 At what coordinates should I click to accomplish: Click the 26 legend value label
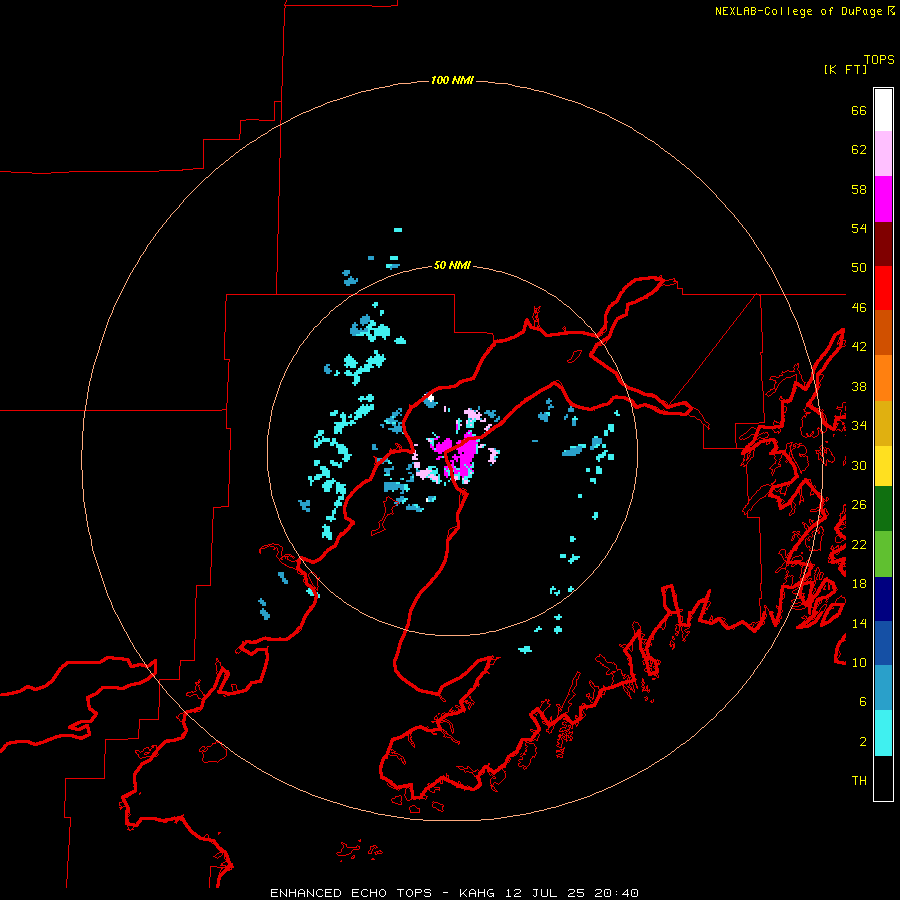click(x=859, y=505)
